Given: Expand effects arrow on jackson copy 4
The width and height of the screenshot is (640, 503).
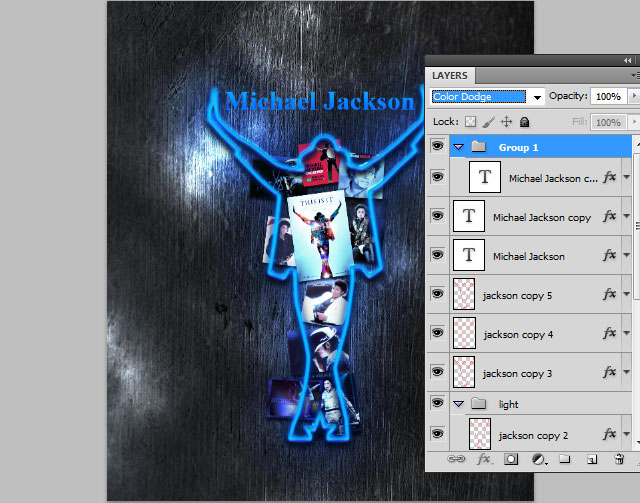Looking at the screenshot, I should (627, 333).
